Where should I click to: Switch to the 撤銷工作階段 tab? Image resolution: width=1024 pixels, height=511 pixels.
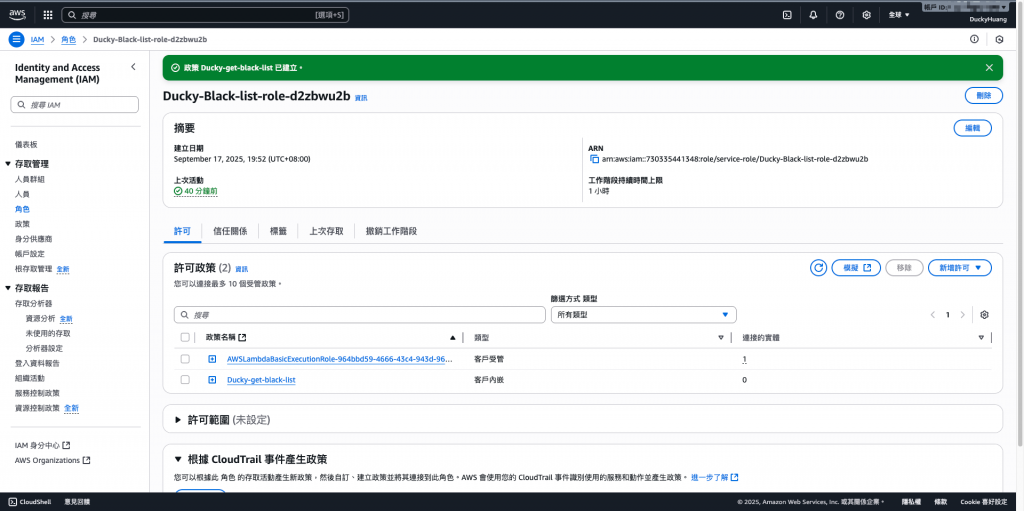392,231
